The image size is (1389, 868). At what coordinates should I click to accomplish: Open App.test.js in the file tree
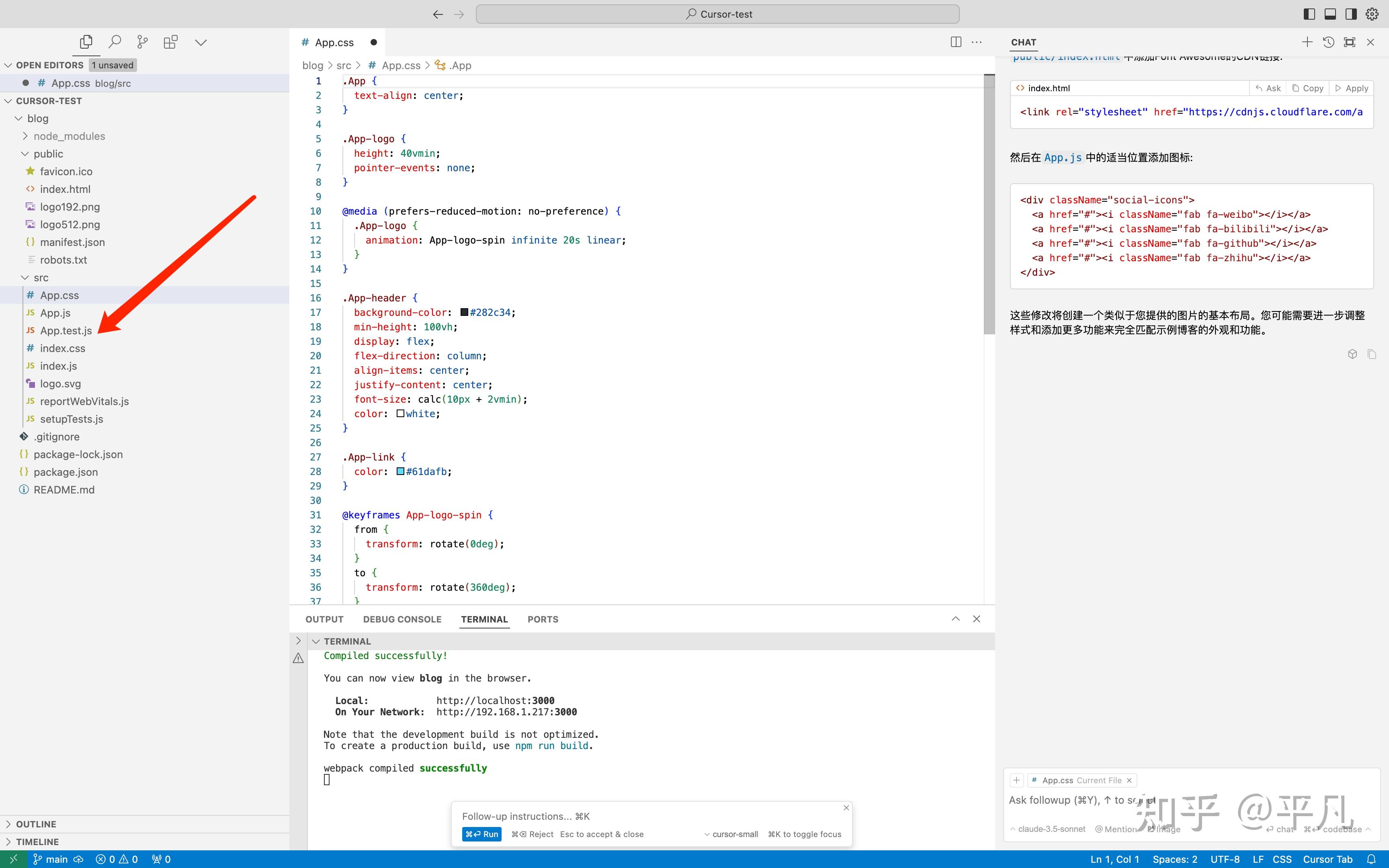[66, 331]
